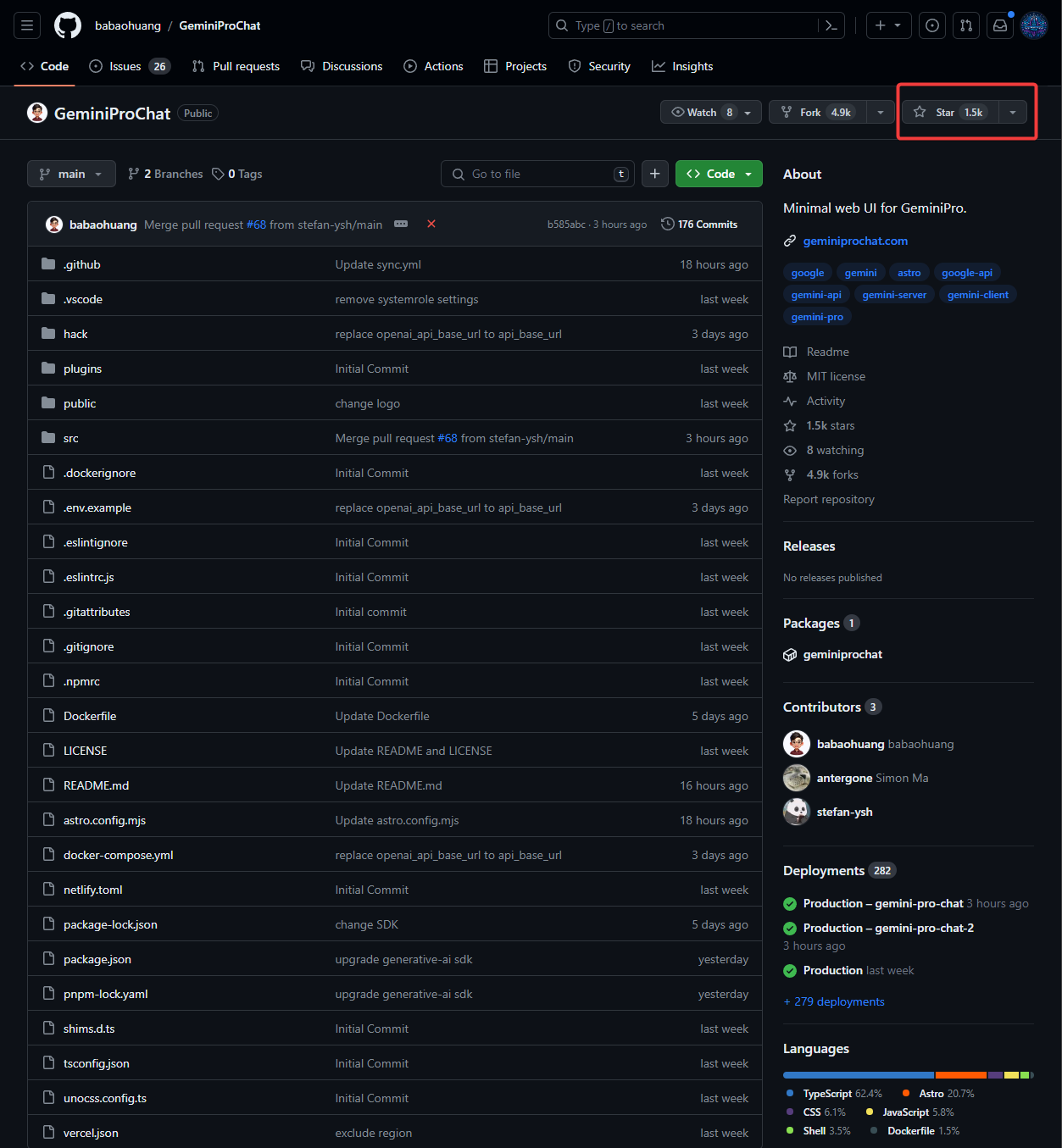Open the issues icon in header

coord(932,25)
